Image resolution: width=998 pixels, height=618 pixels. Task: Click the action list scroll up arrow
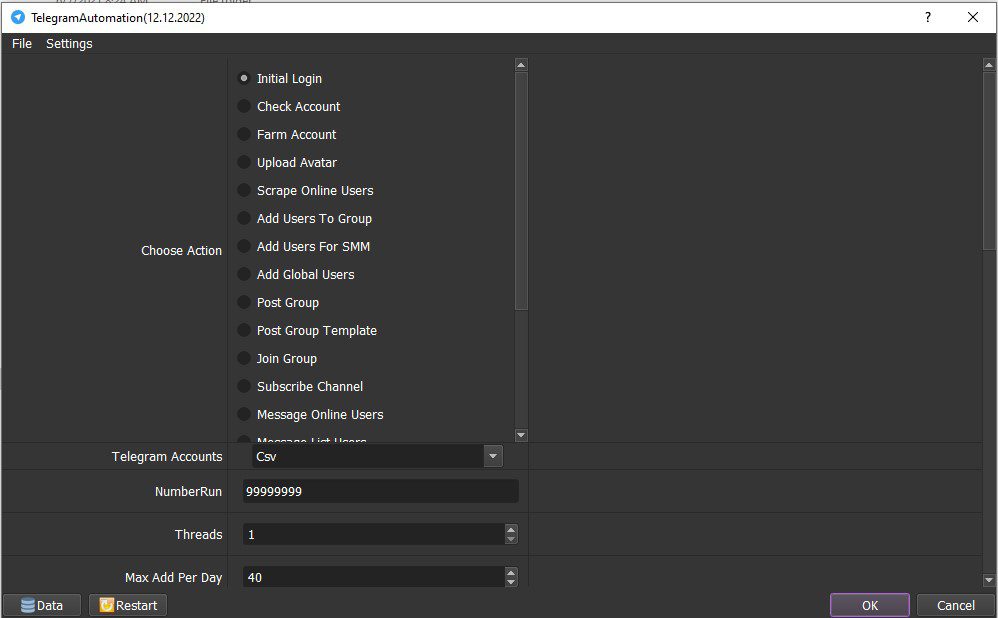click(x=521, y=65)
